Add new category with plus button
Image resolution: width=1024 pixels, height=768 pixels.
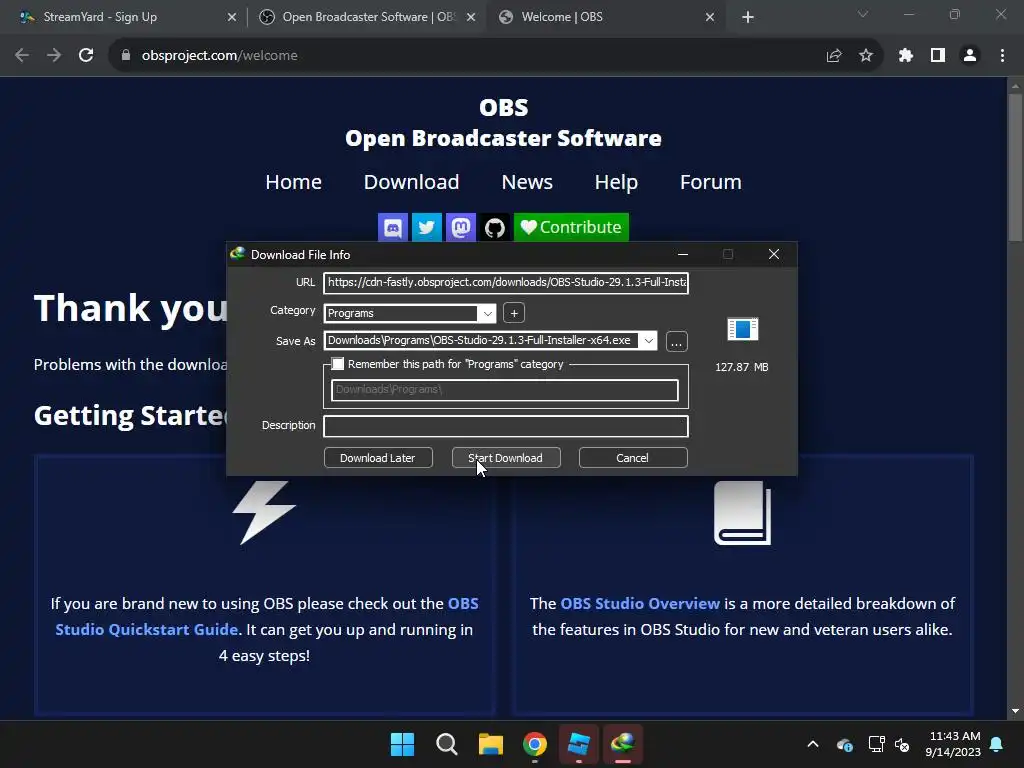tap(514, 313)
